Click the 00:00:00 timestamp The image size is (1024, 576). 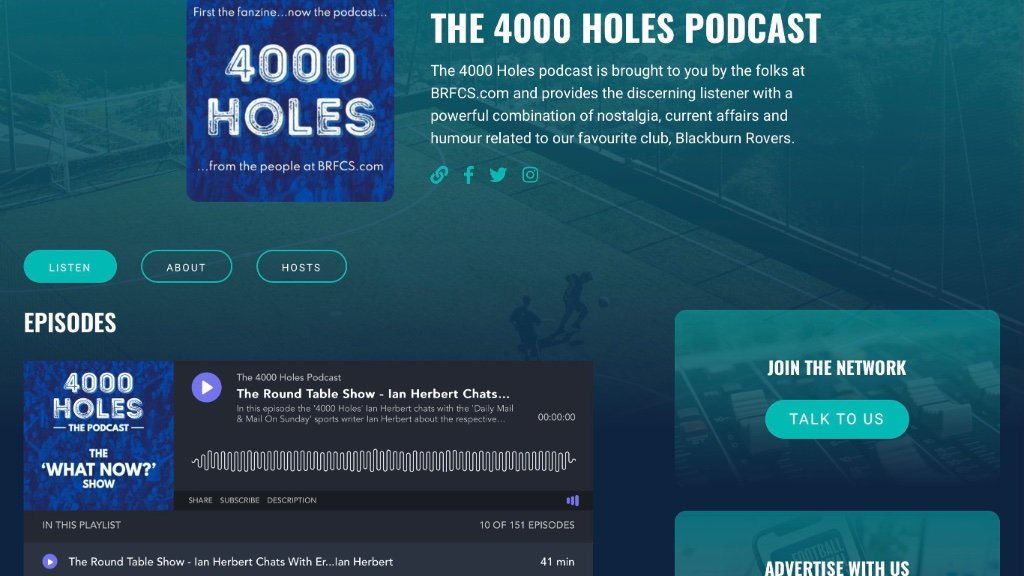[x=556, y=417]
